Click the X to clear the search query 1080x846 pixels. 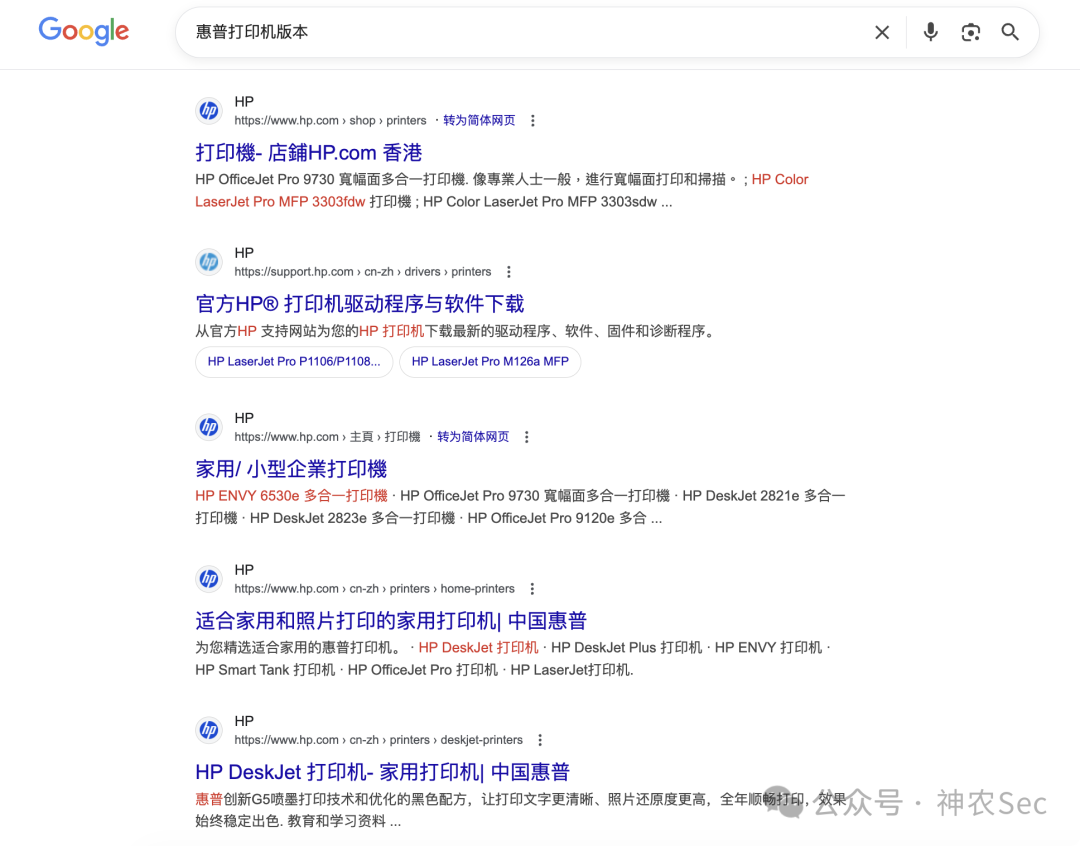881,32
